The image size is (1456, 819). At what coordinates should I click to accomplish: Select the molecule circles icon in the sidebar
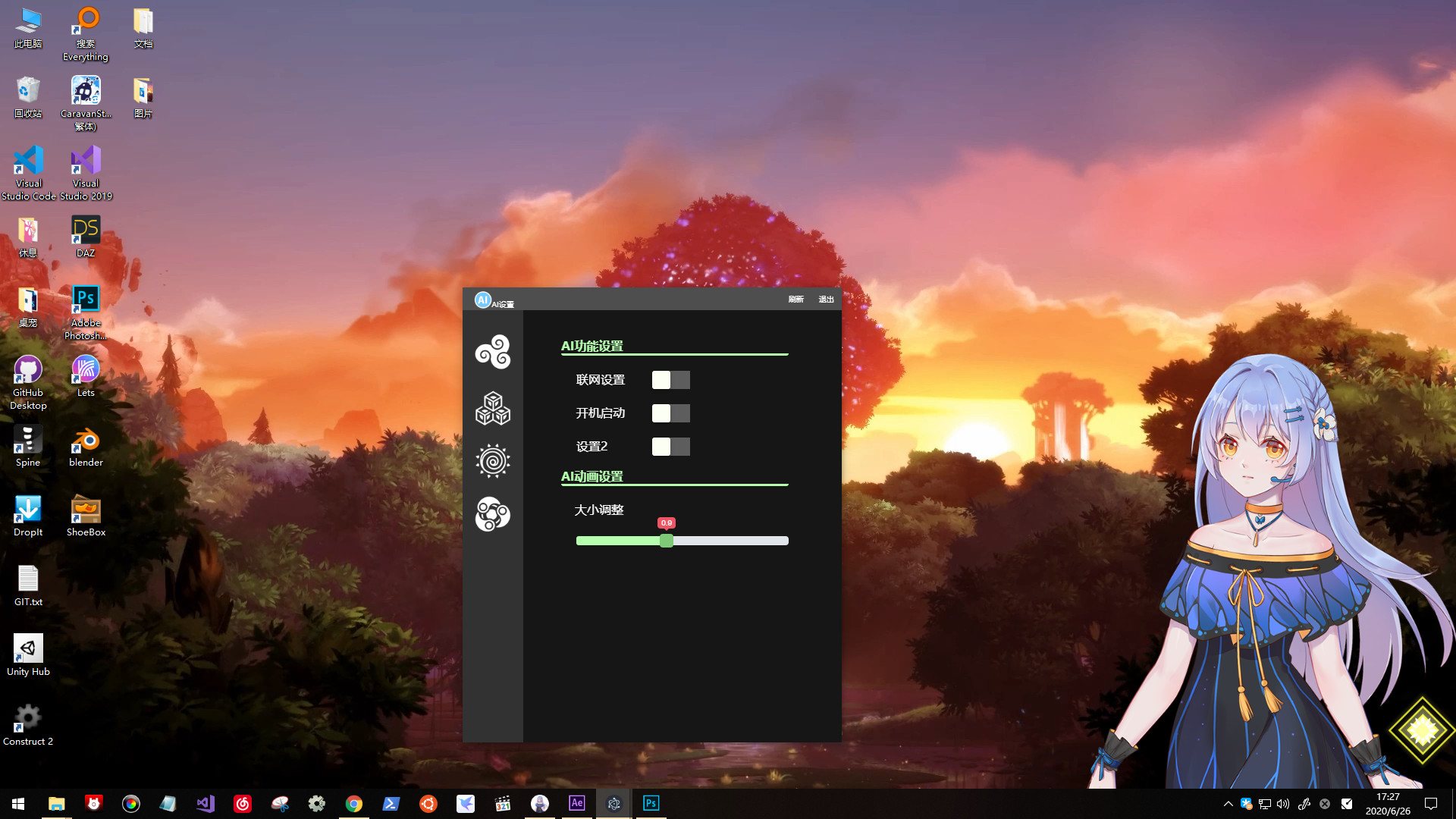click(x=493, y=514)
